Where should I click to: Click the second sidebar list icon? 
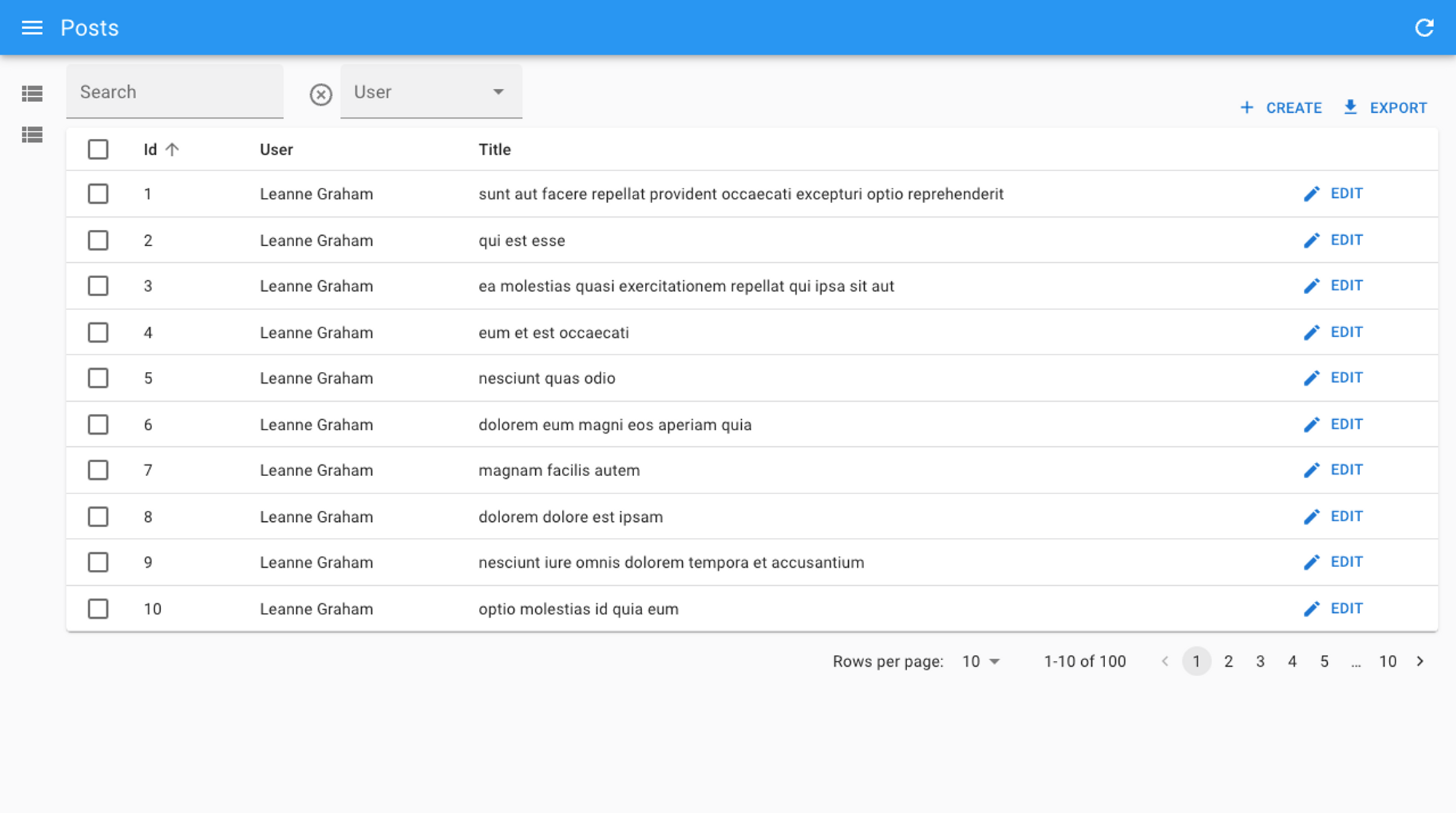[32, 135]
